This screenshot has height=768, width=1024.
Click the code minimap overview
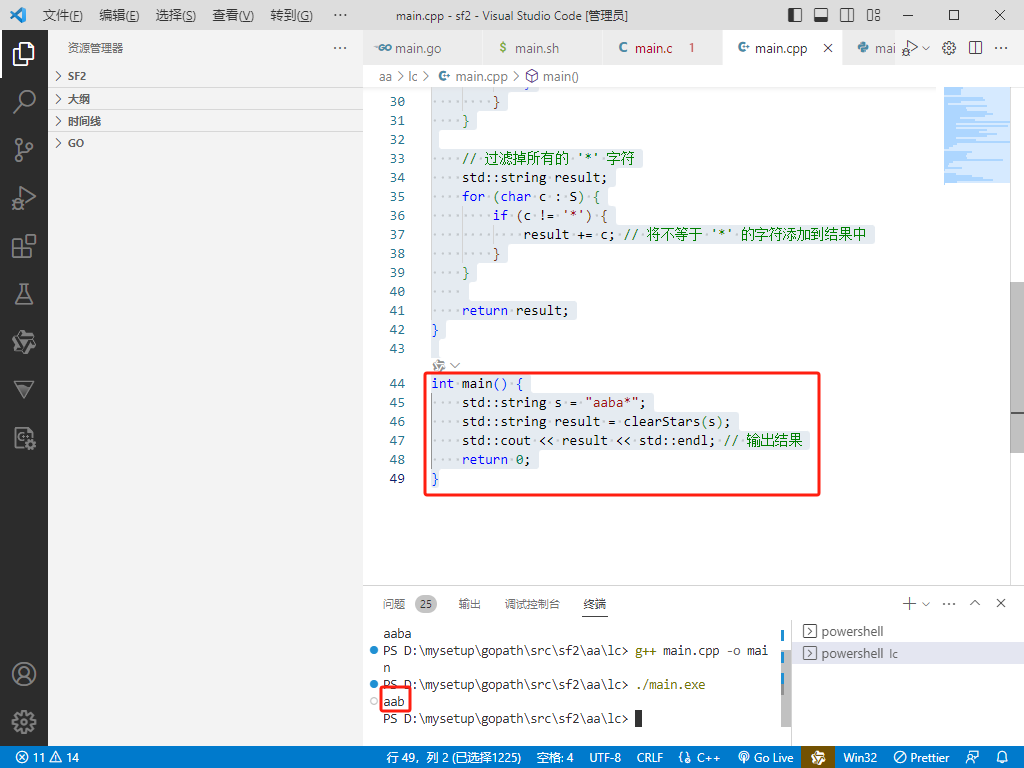976,136
